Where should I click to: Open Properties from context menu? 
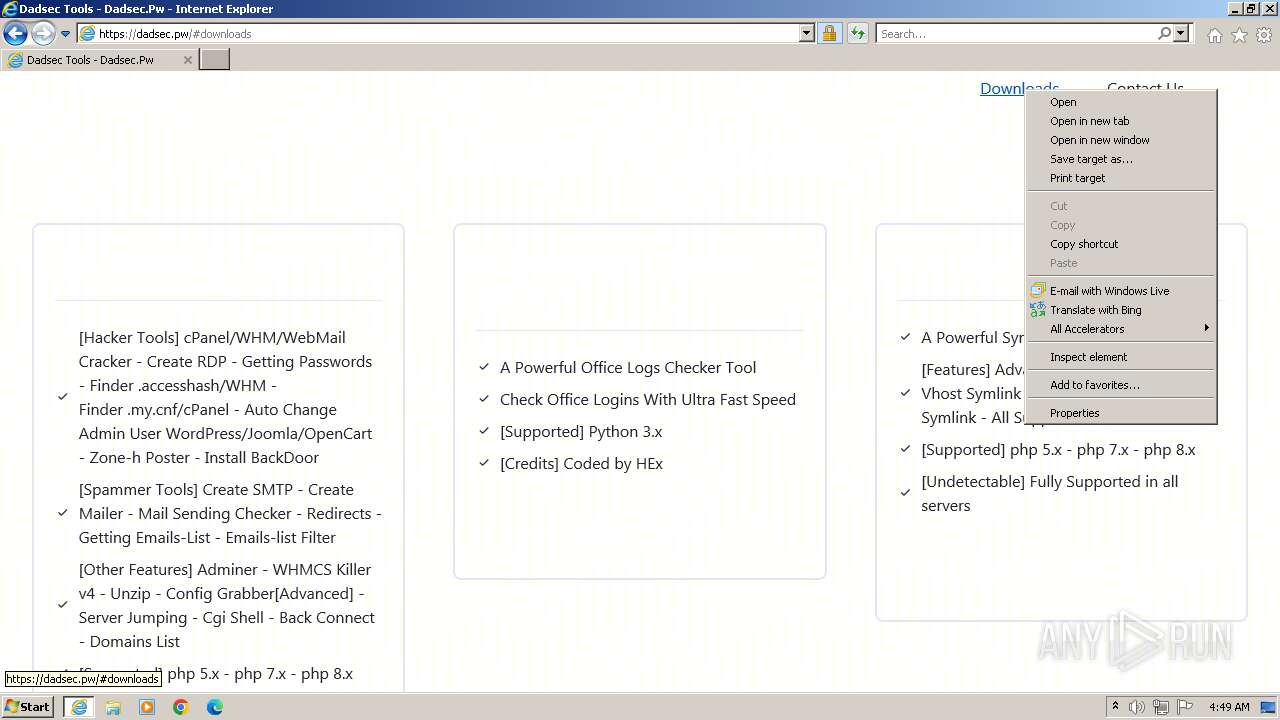(x=1074, y=413)
